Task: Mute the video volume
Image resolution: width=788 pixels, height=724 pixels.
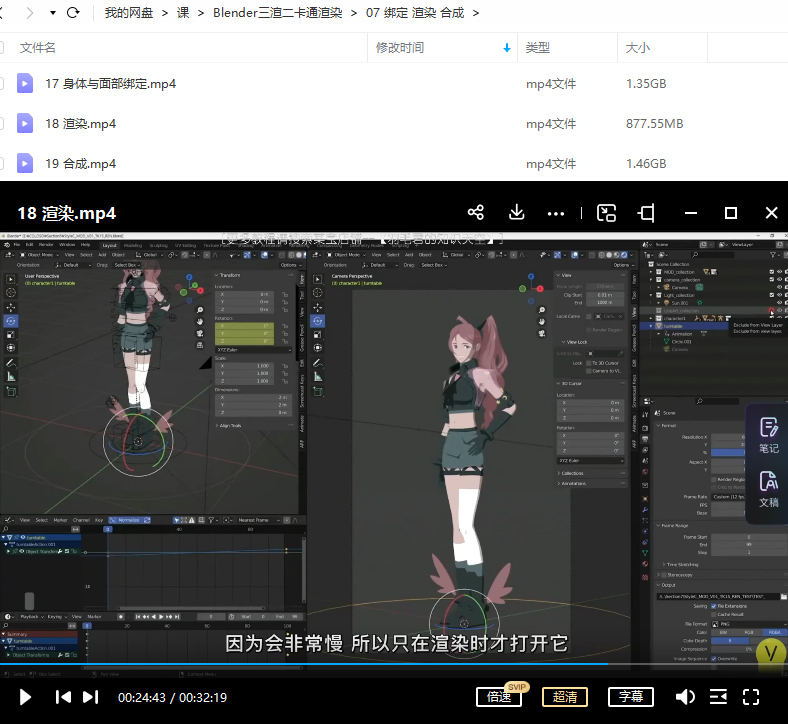Action: [685, 697]
